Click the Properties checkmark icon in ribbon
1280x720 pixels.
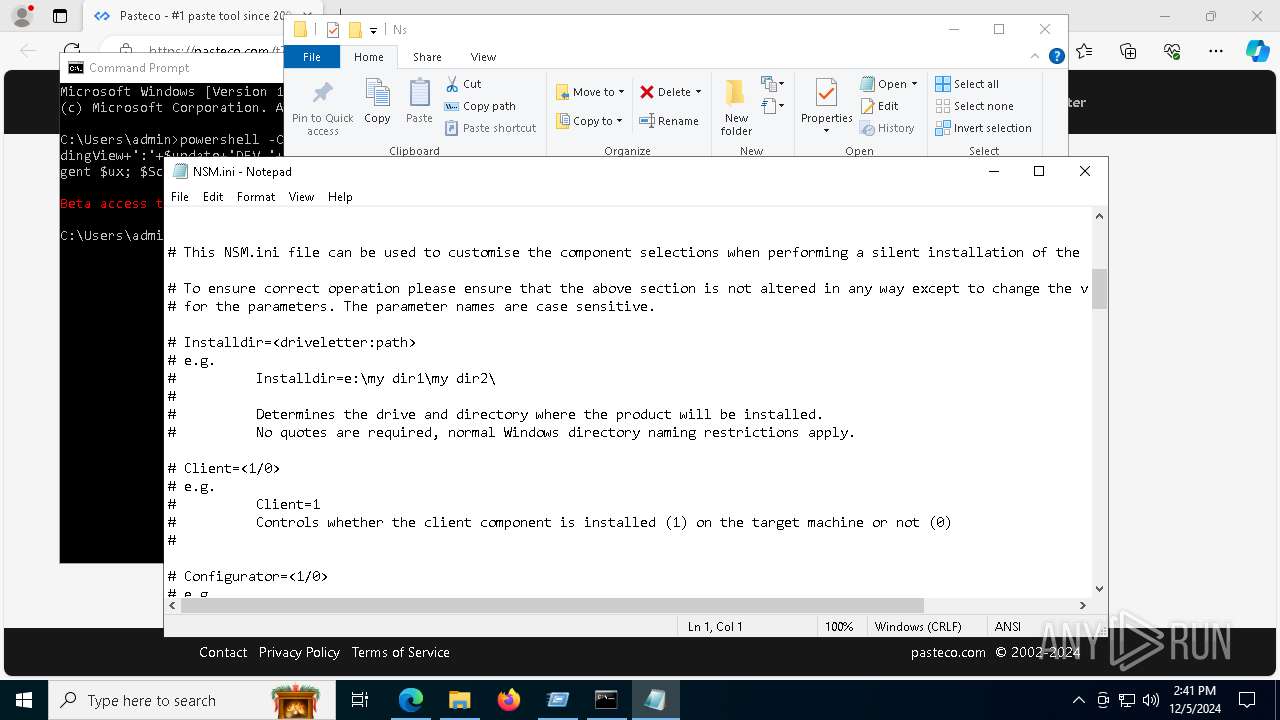point(826,94)
